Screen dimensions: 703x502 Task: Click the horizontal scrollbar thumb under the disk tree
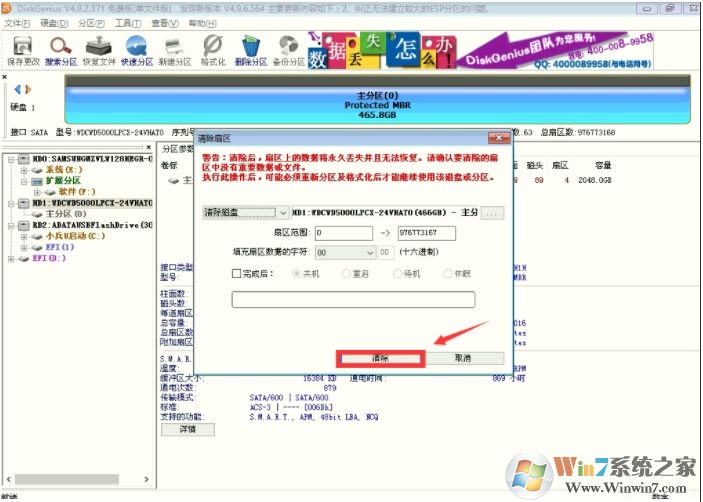[x=67, y=479]
